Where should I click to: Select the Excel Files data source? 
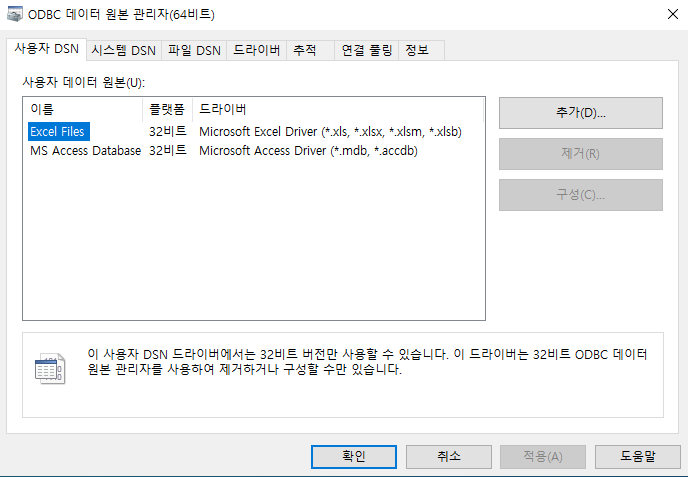(x=58, y=131)
